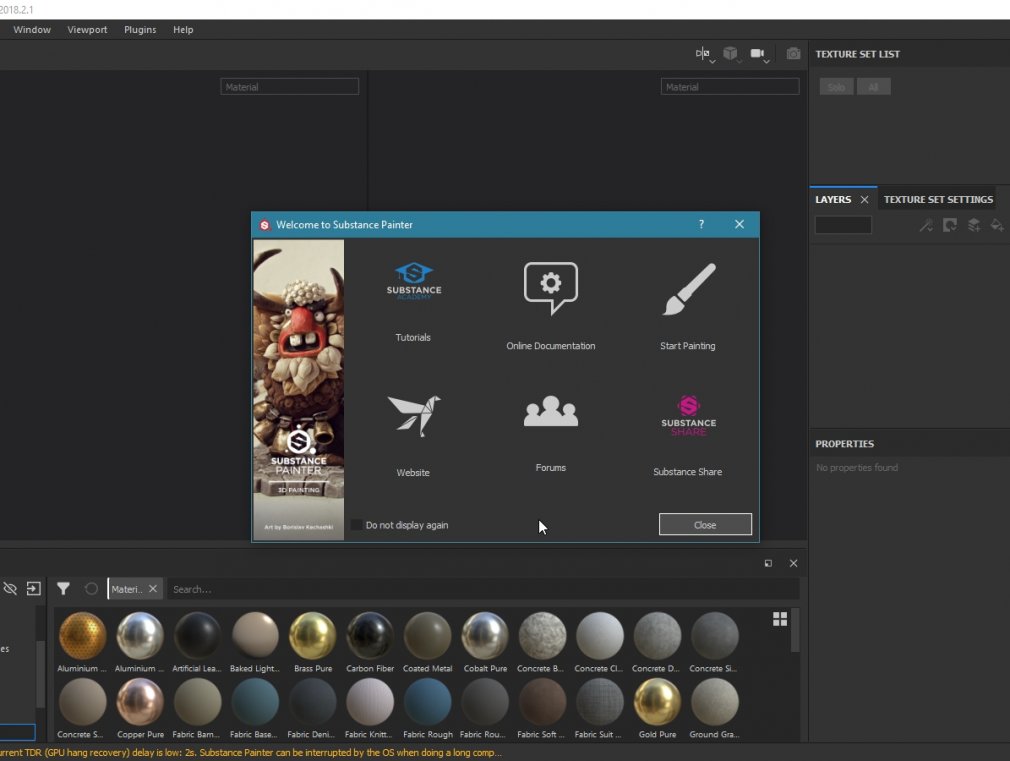Viewport: 1010px width, 761px height.
Task: Choose the Start Painting brush icon
Action: click(689, 289)
